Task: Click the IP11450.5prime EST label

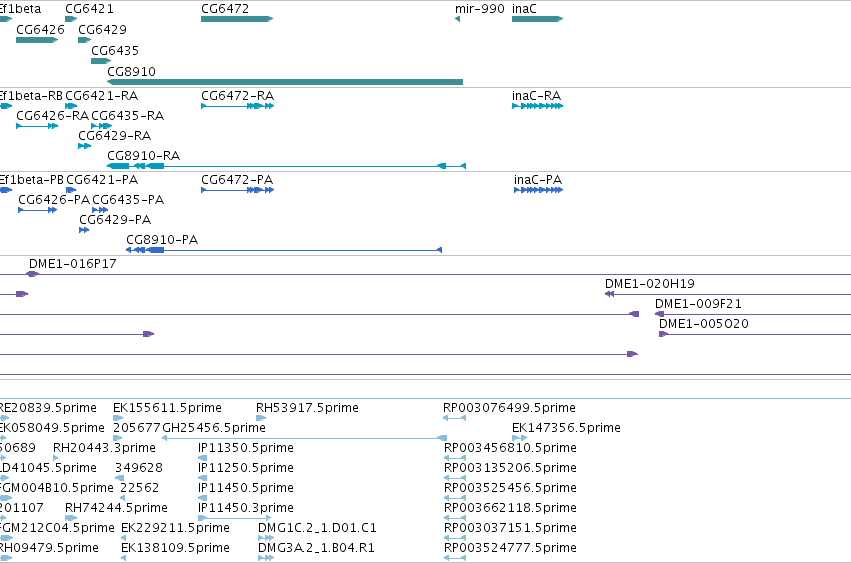Action: point(246,488)
